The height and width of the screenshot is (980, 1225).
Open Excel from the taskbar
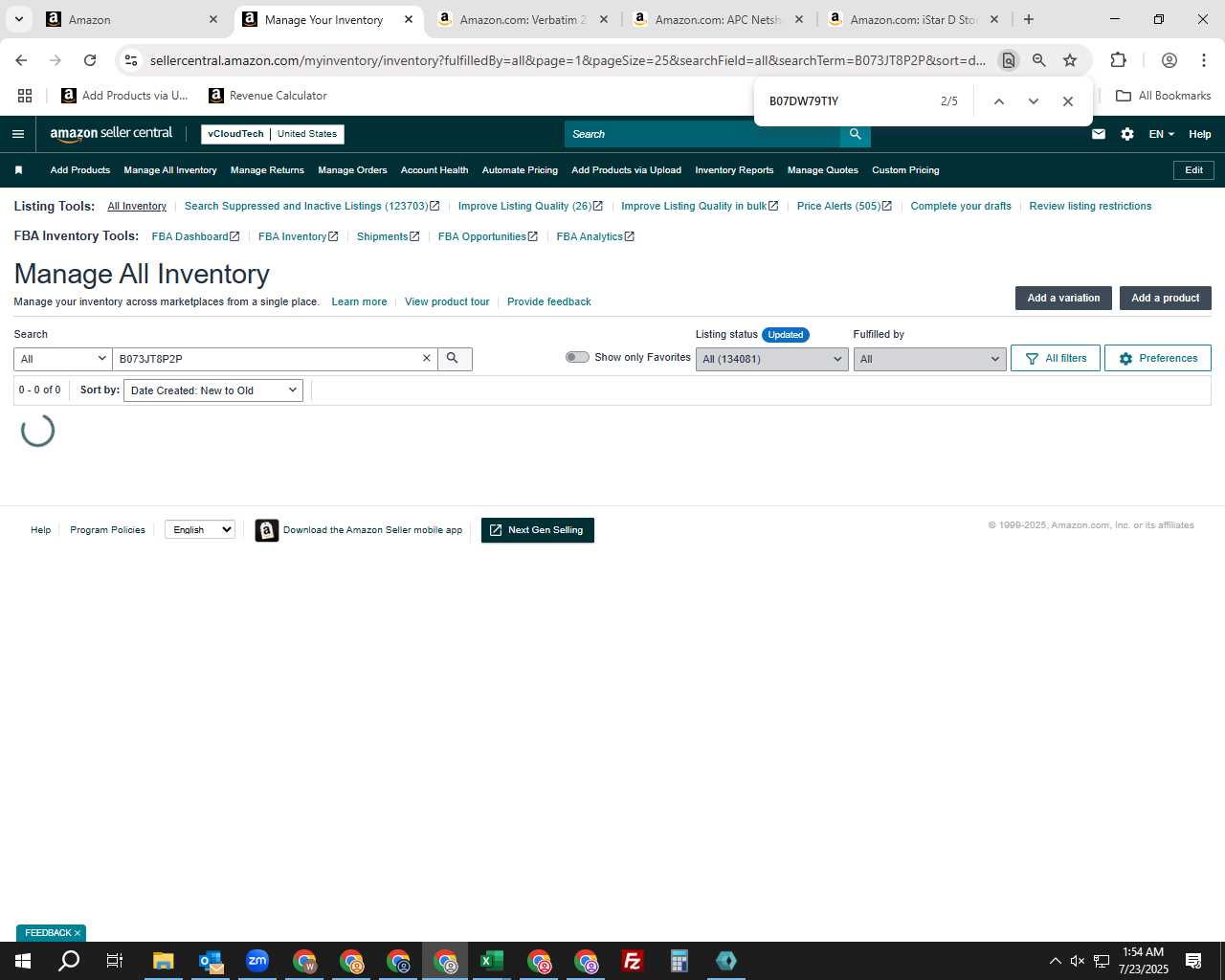(492, 961)
